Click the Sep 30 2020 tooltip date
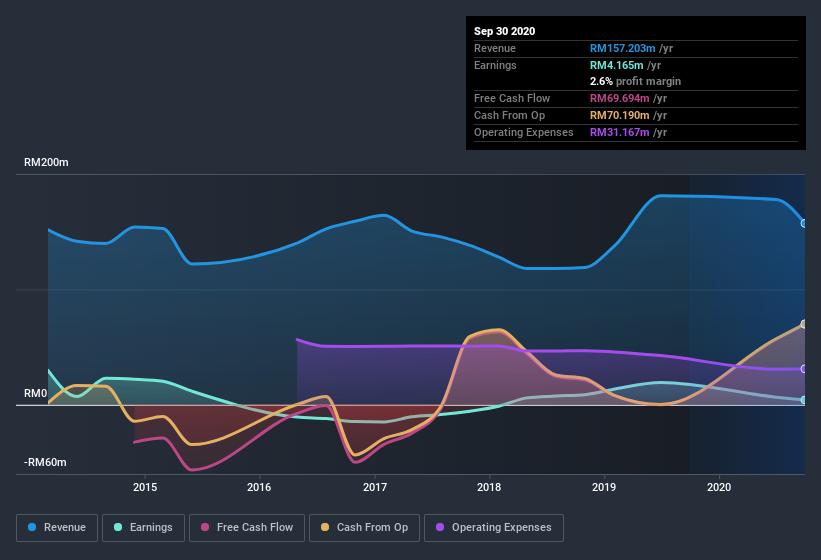 point(504,31)
